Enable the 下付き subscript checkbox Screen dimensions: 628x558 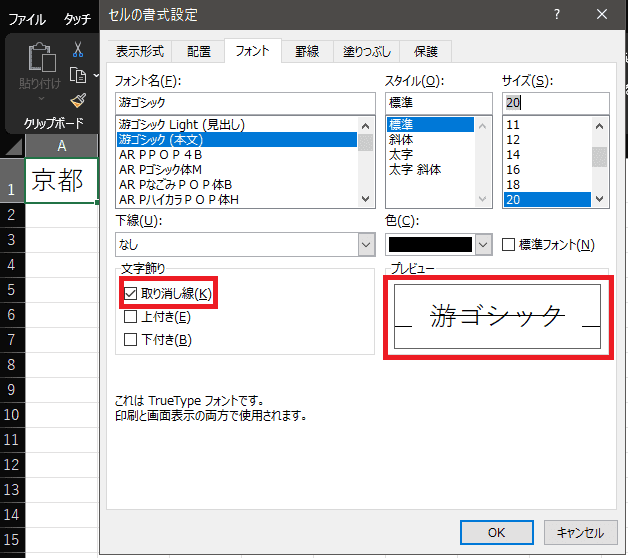pyautogui.click(x=130, y=339)
